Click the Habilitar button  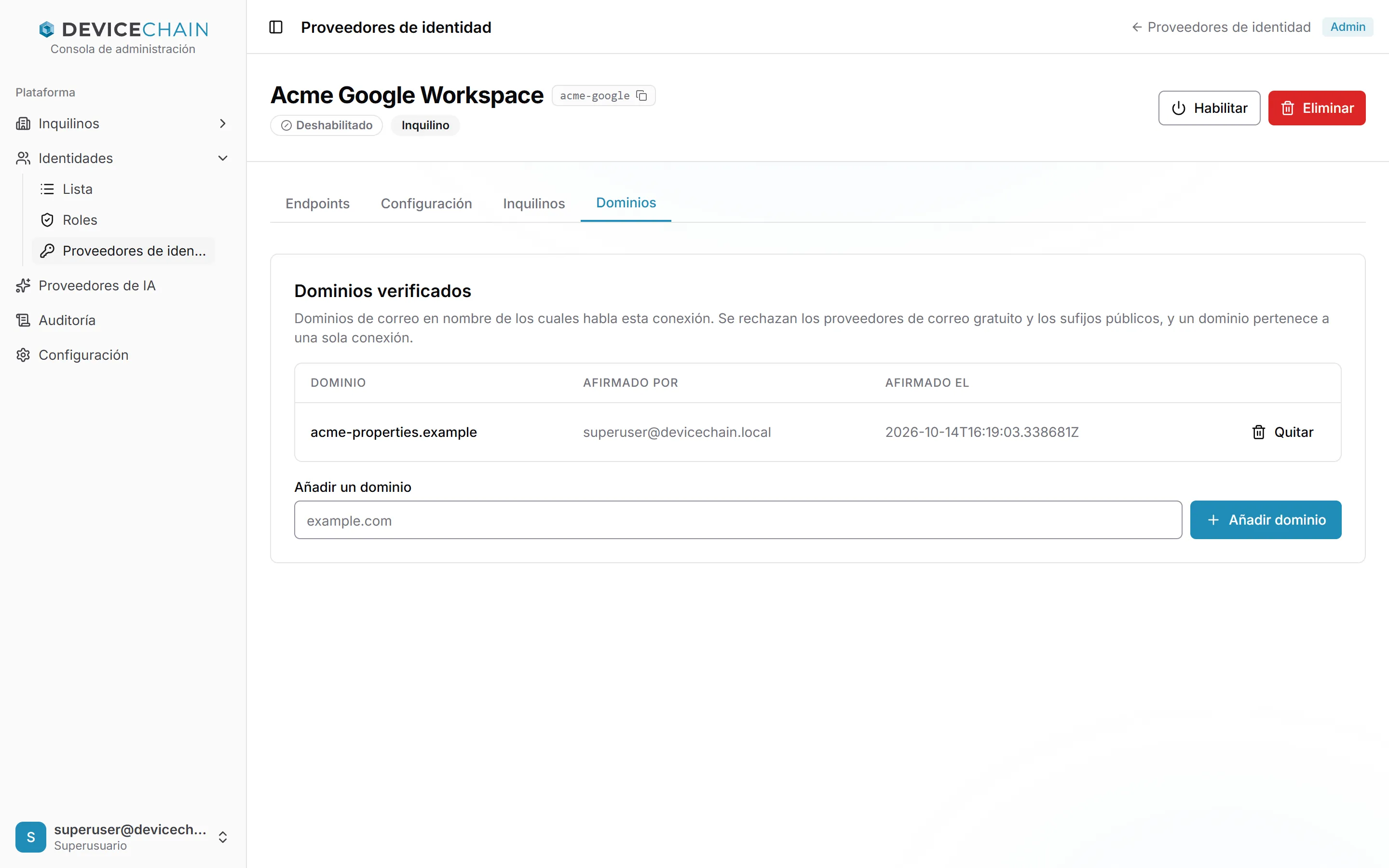1209,108
